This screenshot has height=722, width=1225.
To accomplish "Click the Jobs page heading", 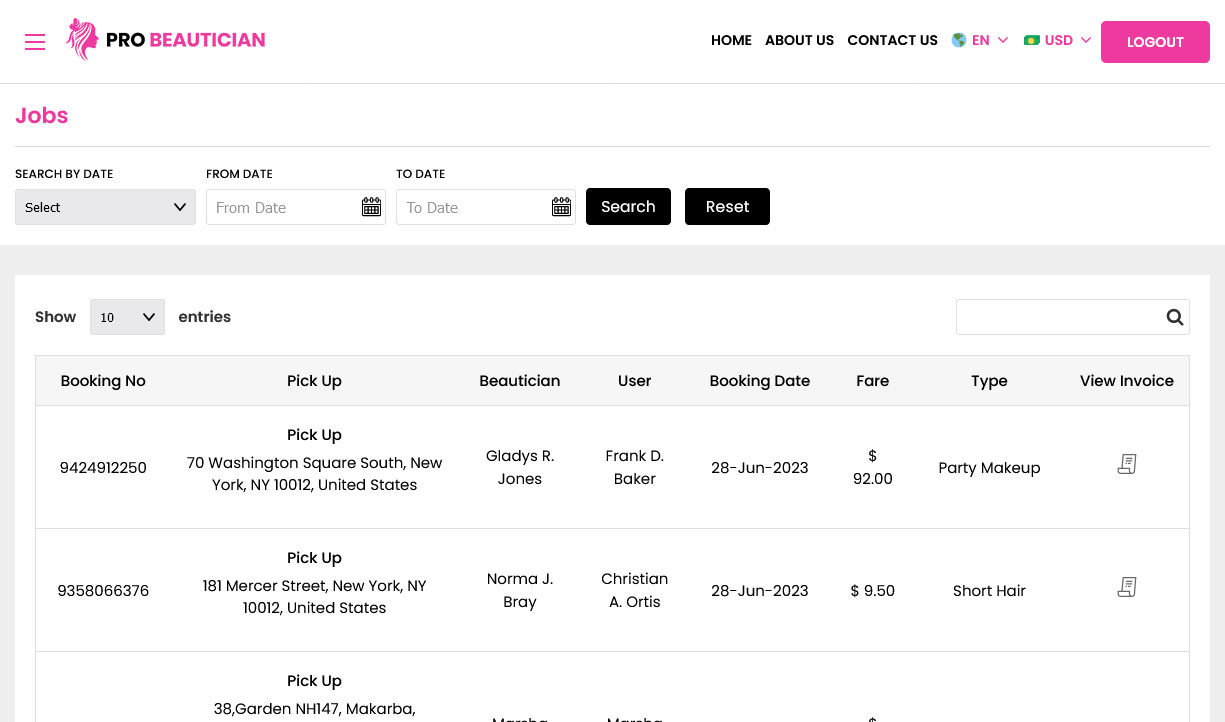I will click(42, 116).
